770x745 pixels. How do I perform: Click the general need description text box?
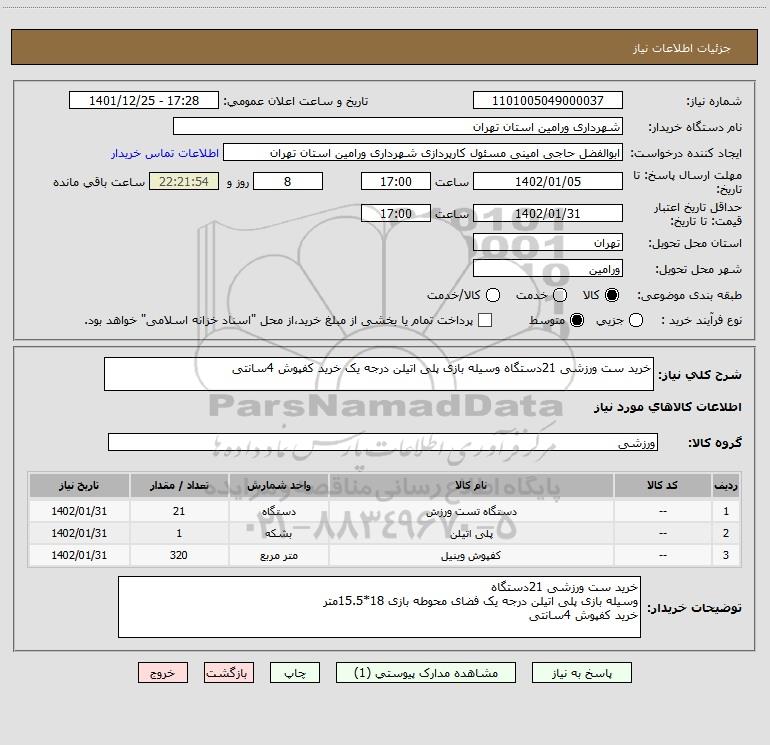coord(379,374)
